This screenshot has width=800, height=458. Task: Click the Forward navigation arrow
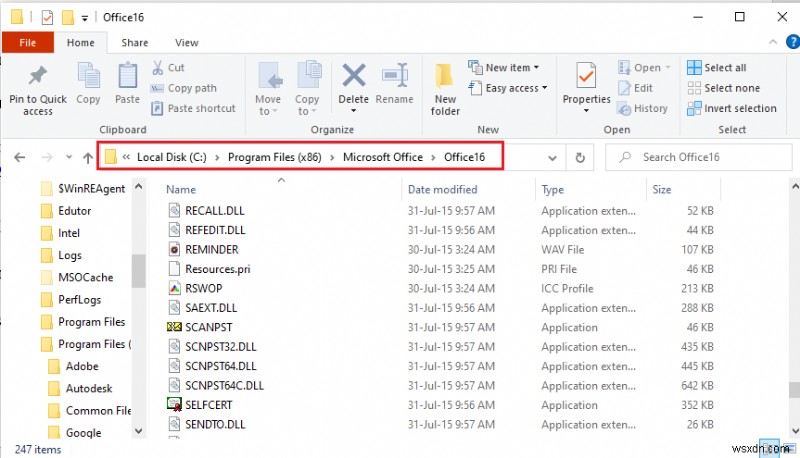[47, 158]
